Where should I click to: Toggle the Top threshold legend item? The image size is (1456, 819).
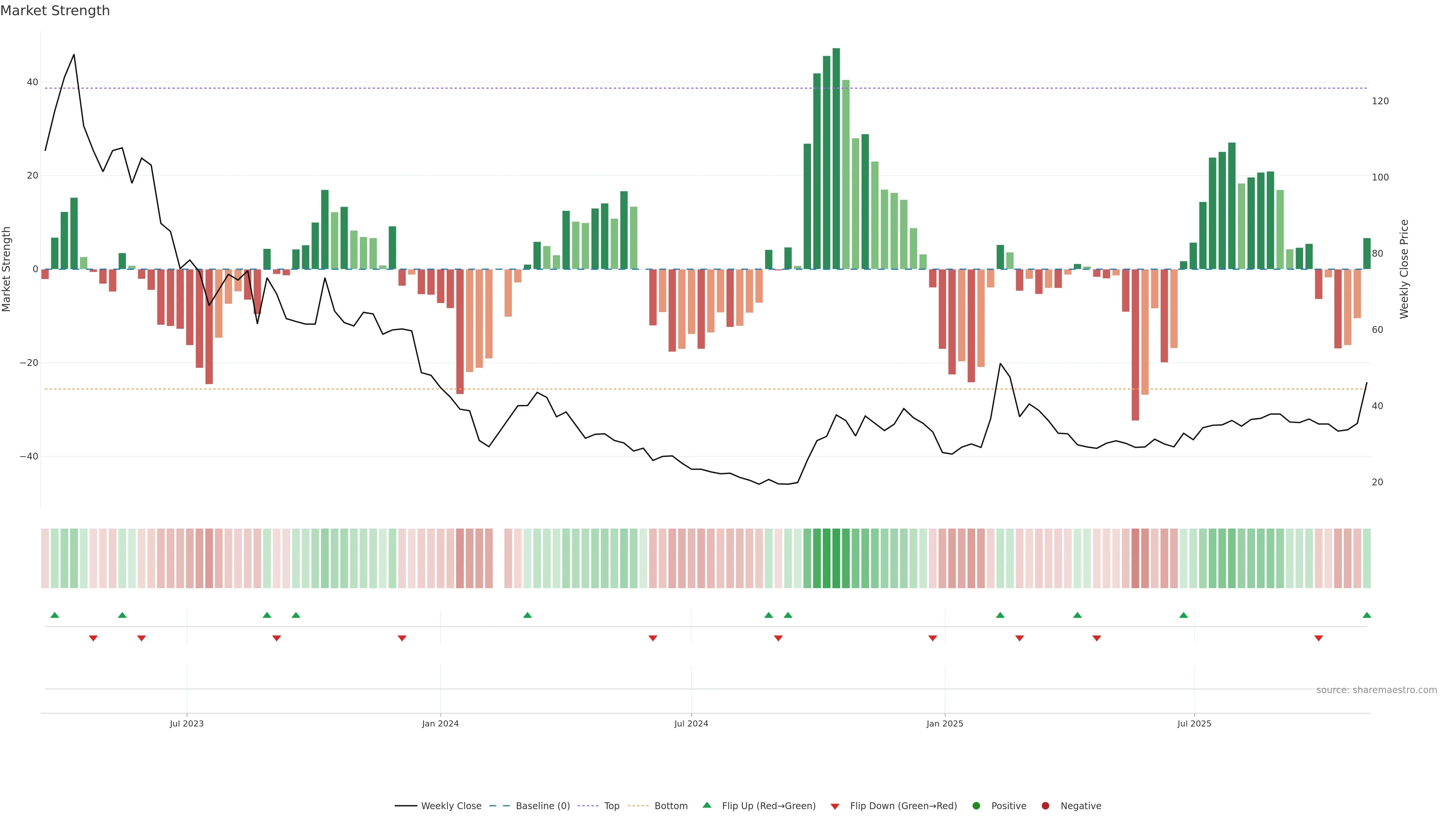tap(611, 806)
